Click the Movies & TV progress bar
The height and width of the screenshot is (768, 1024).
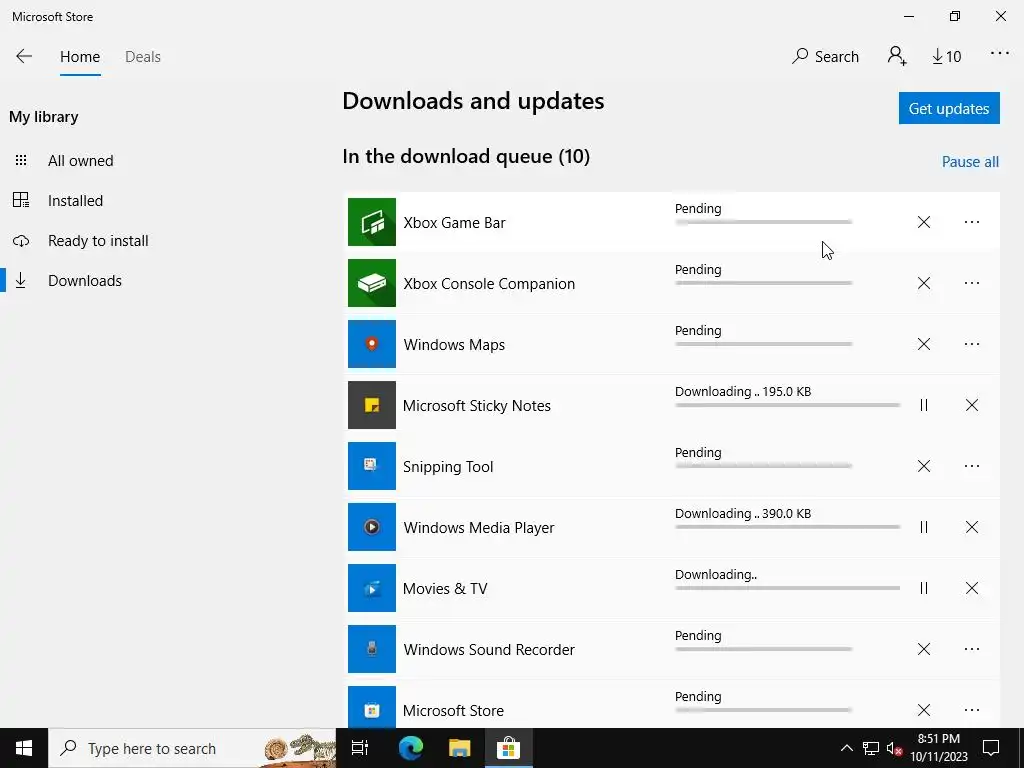[x=788, y=588]
